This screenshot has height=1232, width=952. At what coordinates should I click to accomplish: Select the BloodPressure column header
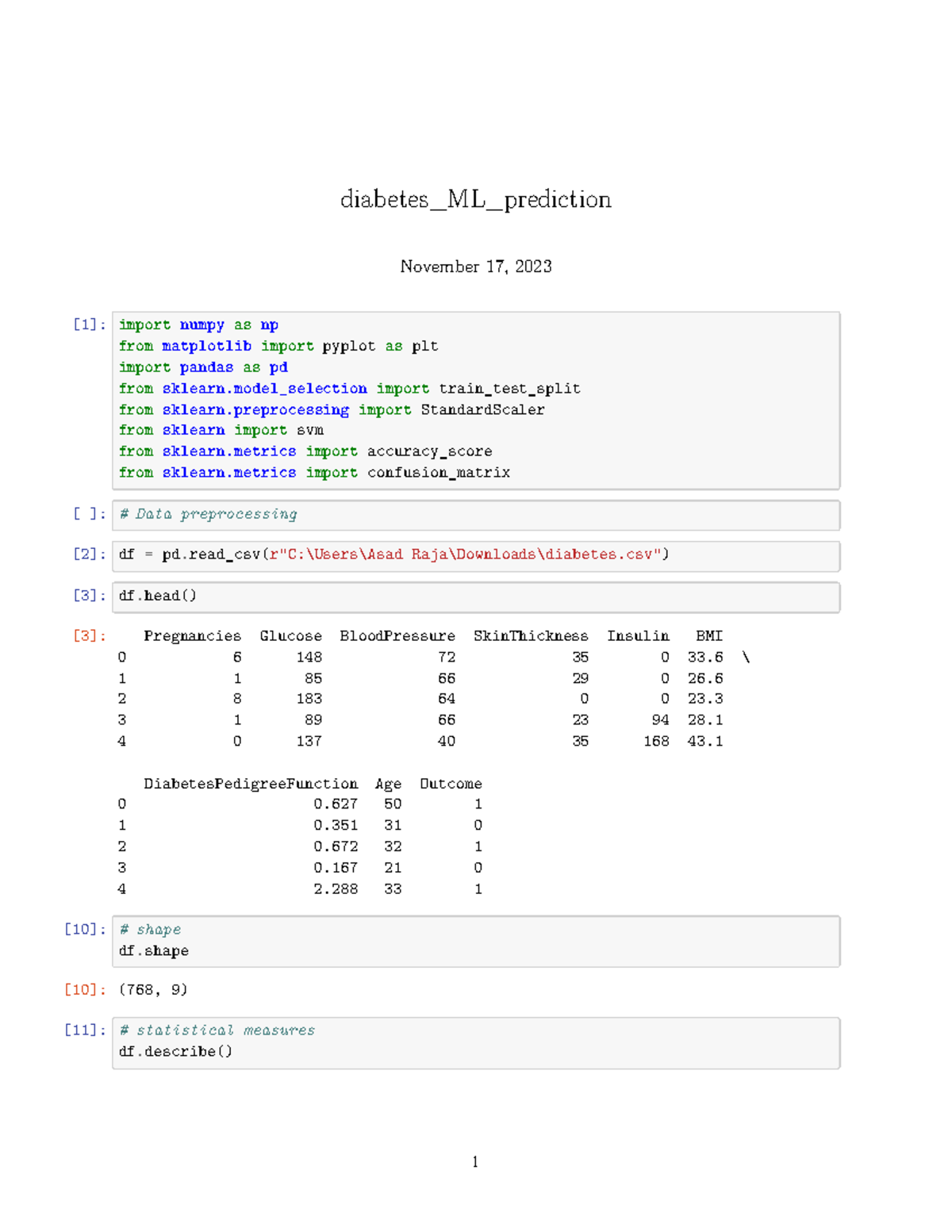(397, 636)
